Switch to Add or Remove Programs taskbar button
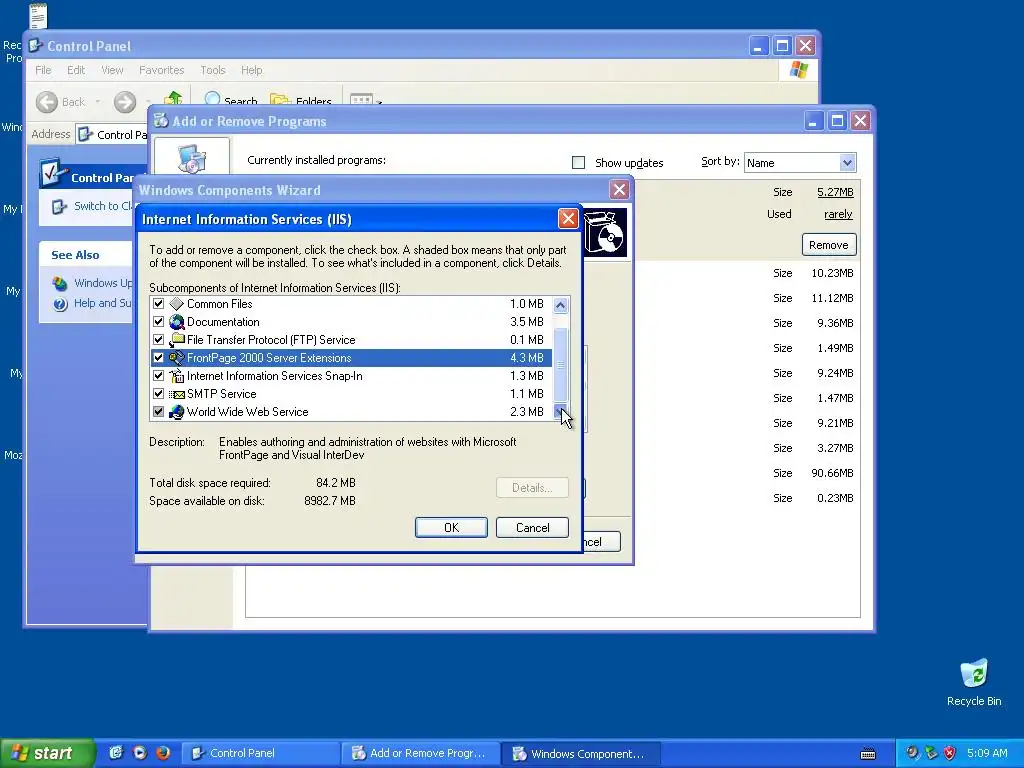Screen dimensions: 1024x768 (421, 753)
